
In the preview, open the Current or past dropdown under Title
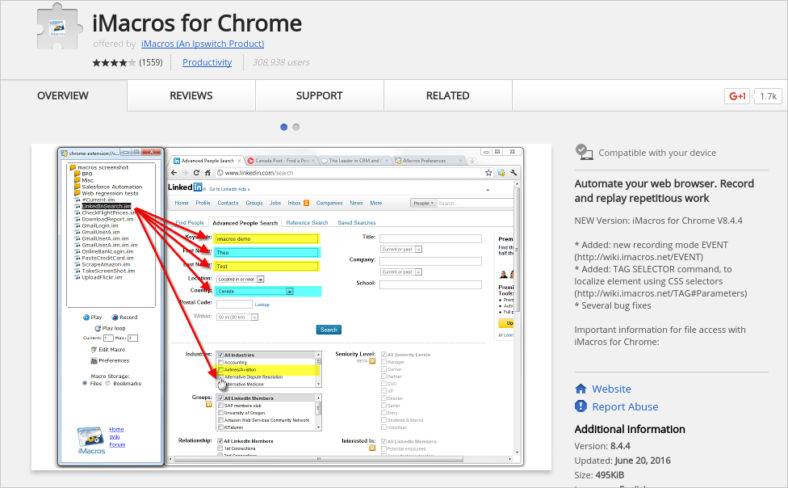pos(401,249)
